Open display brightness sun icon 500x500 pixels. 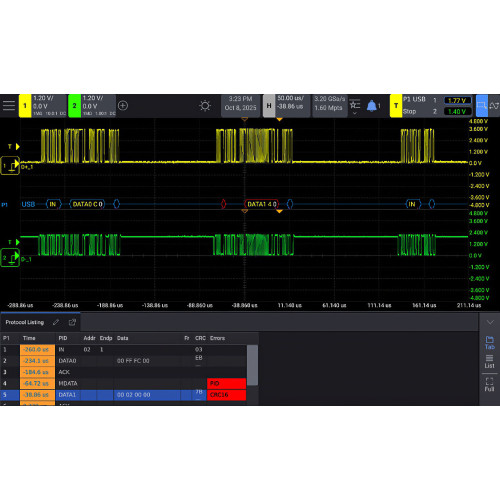[x=205, y=106]
